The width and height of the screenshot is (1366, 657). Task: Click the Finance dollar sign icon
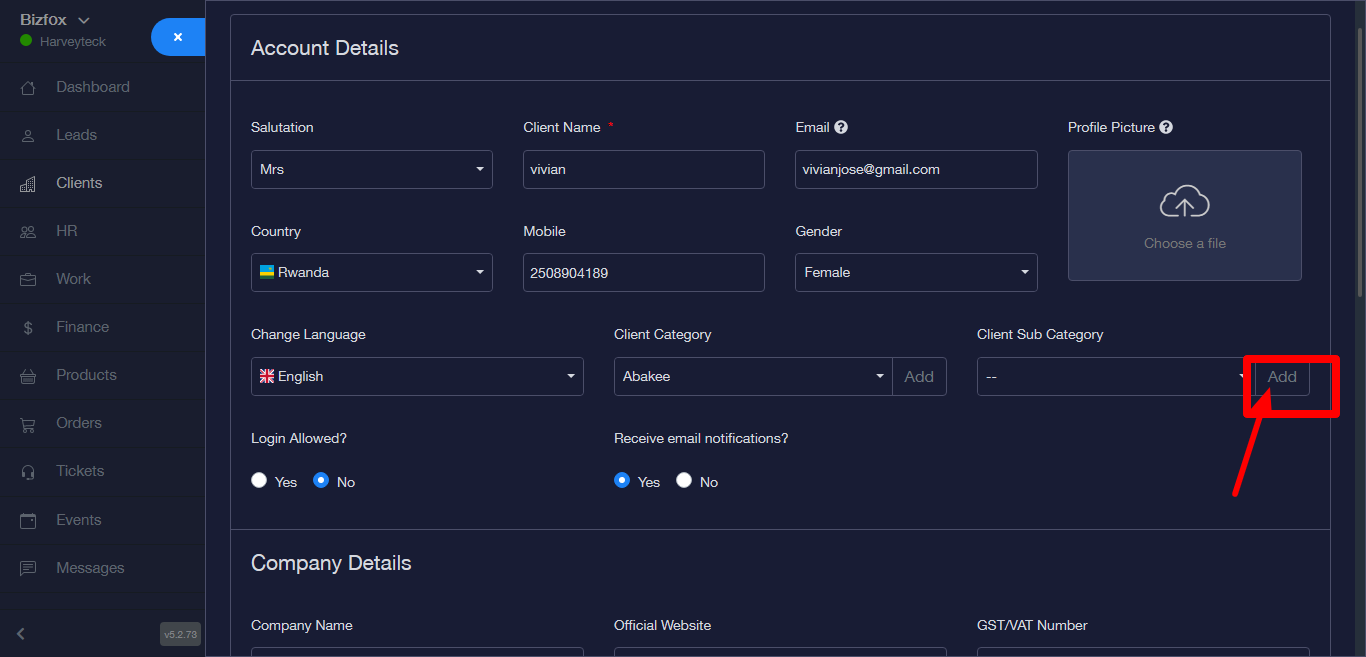point(28,328)
